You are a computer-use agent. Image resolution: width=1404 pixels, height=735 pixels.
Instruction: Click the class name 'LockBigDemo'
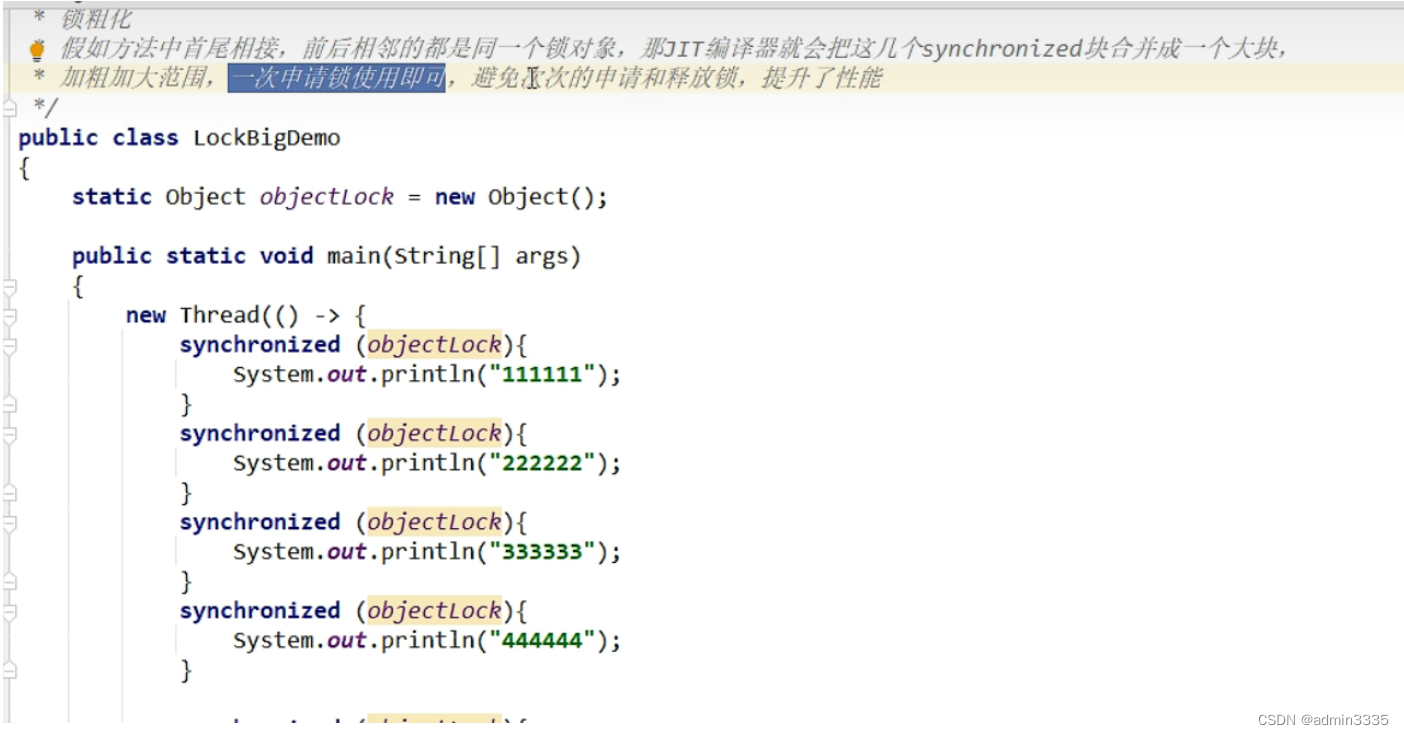(267, 138)
